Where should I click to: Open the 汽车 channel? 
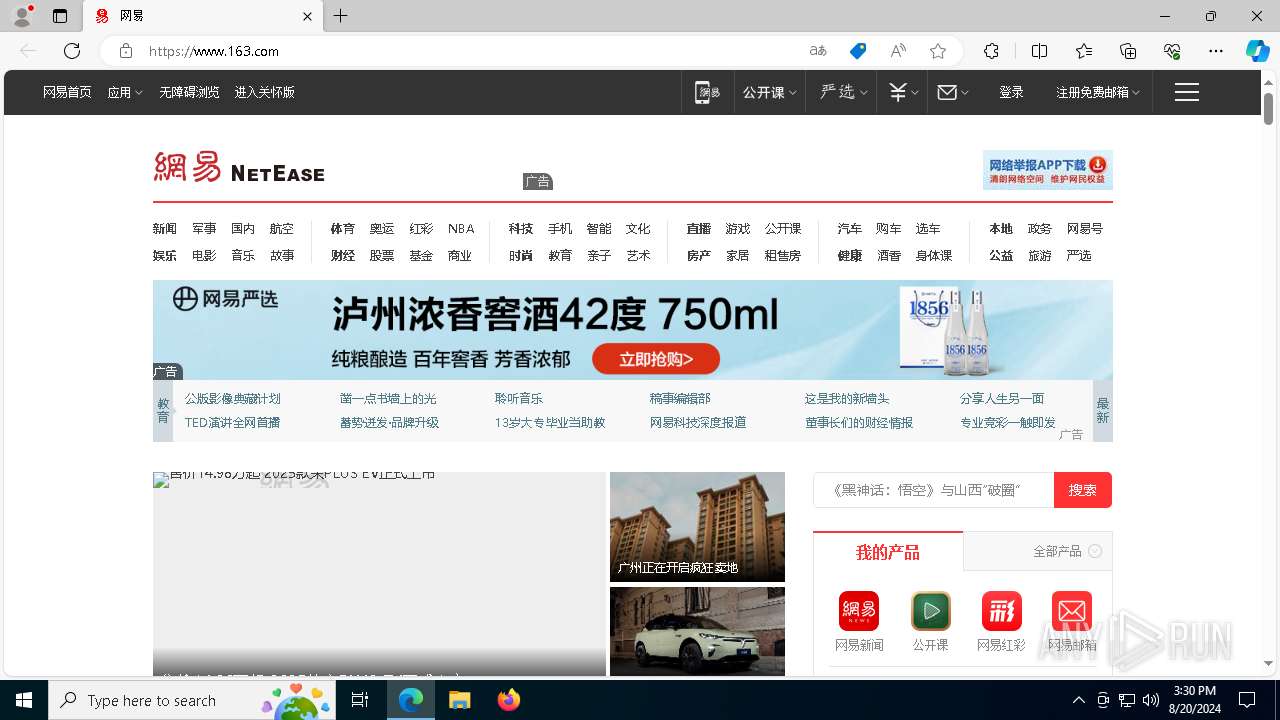[x=850, y=228]
